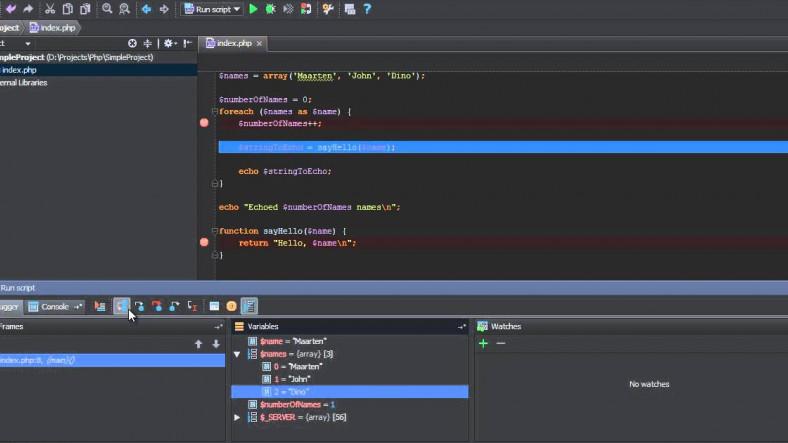Click the Show Execution Point icon
The image size is (788, 443).
coord(101,306)
